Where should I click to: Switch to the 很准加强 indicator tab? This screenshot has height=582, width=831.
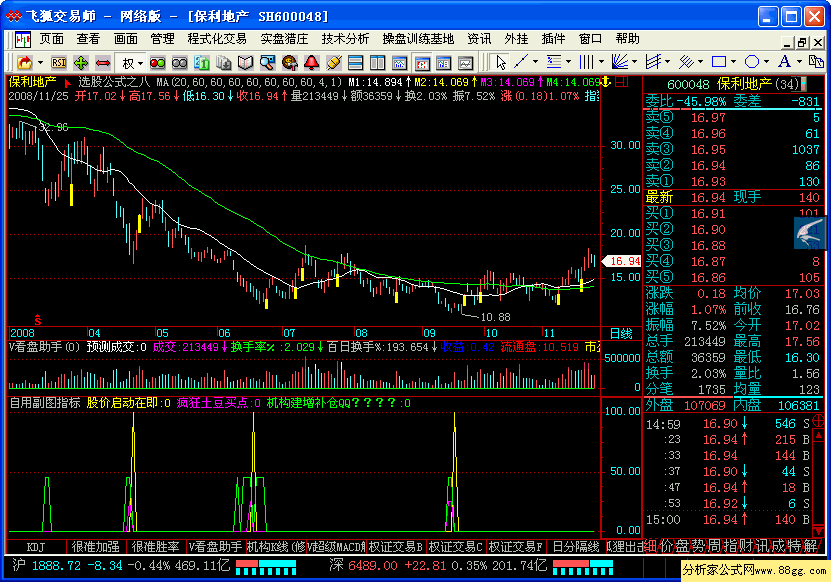[96, 546]
